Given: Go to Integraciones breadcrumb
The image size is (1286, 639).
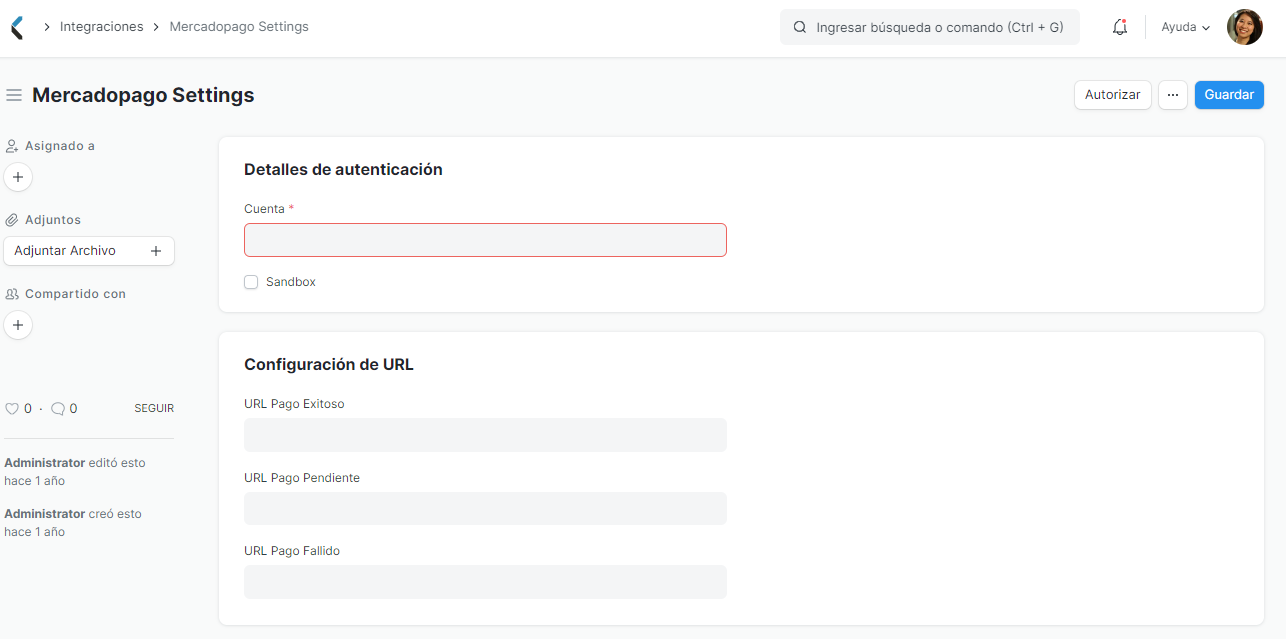Looking at the screenshot, I should pos(102,27).
